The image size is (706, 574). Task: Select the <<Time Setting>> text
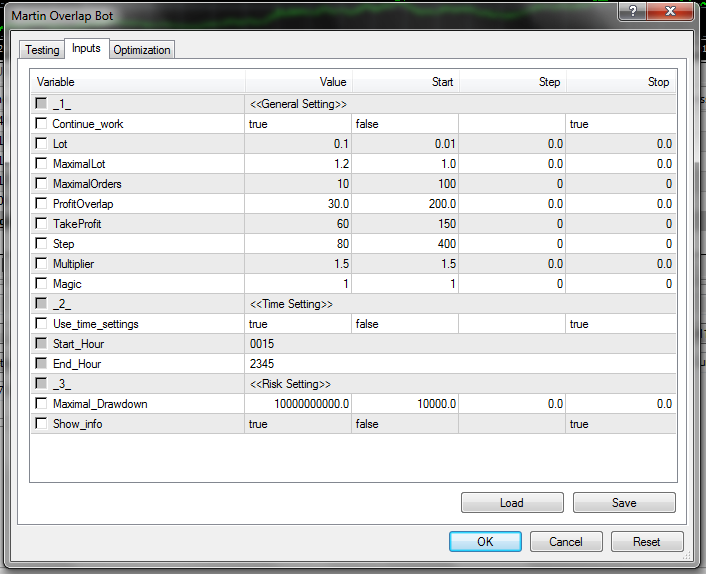point(291,304)
